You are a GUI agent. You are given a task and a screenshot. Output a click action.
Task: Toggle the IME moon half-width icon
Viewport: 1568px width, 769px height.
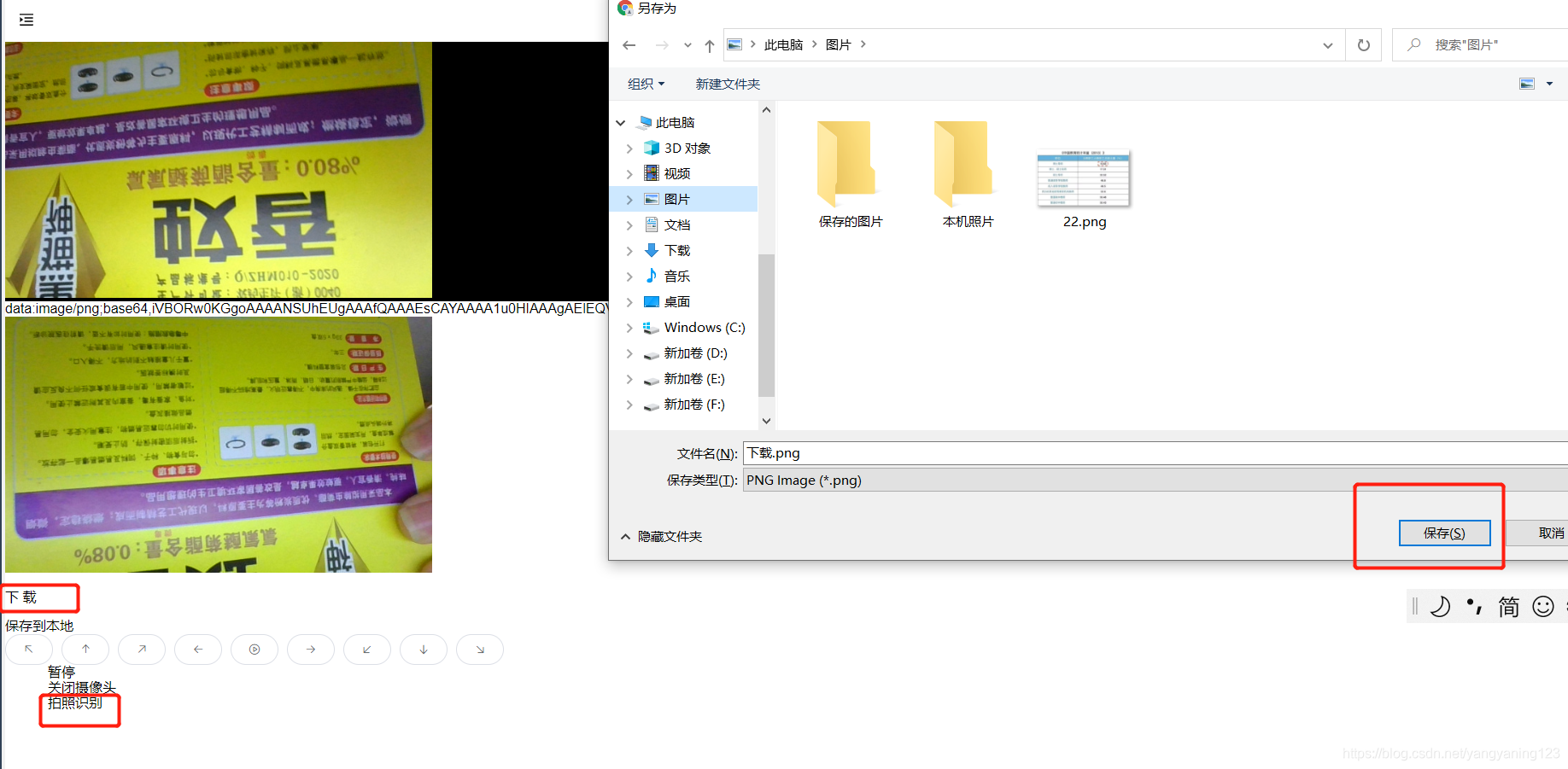point(1440,607)
